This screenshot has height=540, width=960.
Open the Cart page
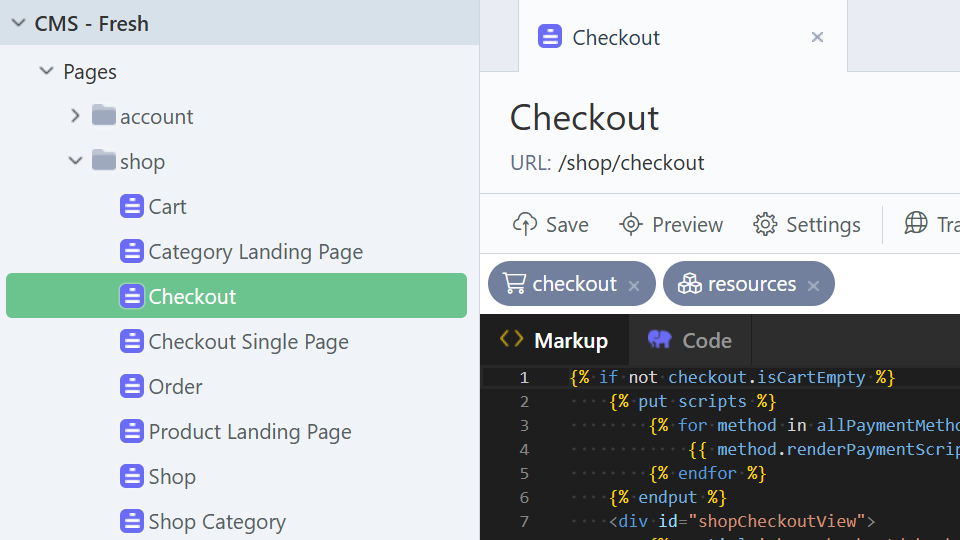tap(167, 206)
